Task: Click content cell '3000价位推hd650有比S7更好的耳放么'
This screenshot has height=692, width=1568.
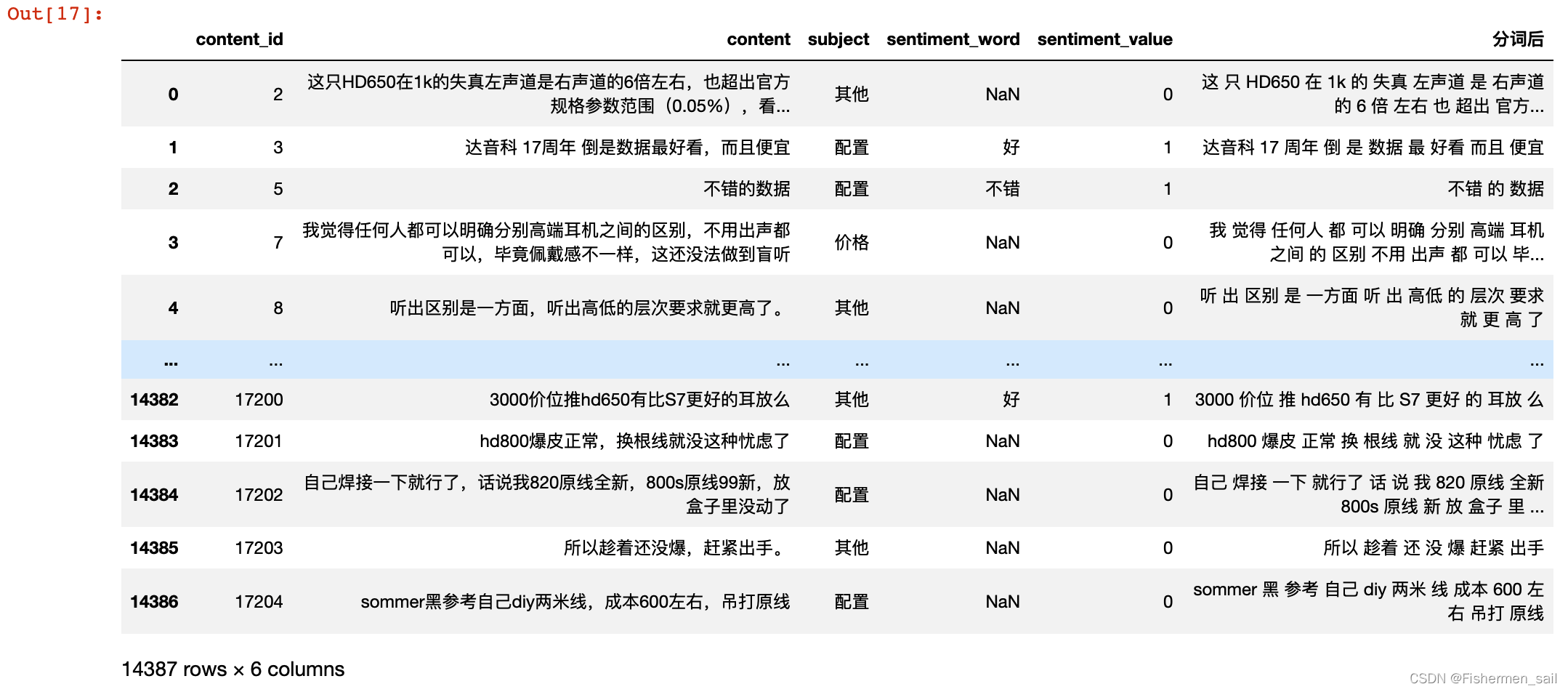Action: coord(639,400)
